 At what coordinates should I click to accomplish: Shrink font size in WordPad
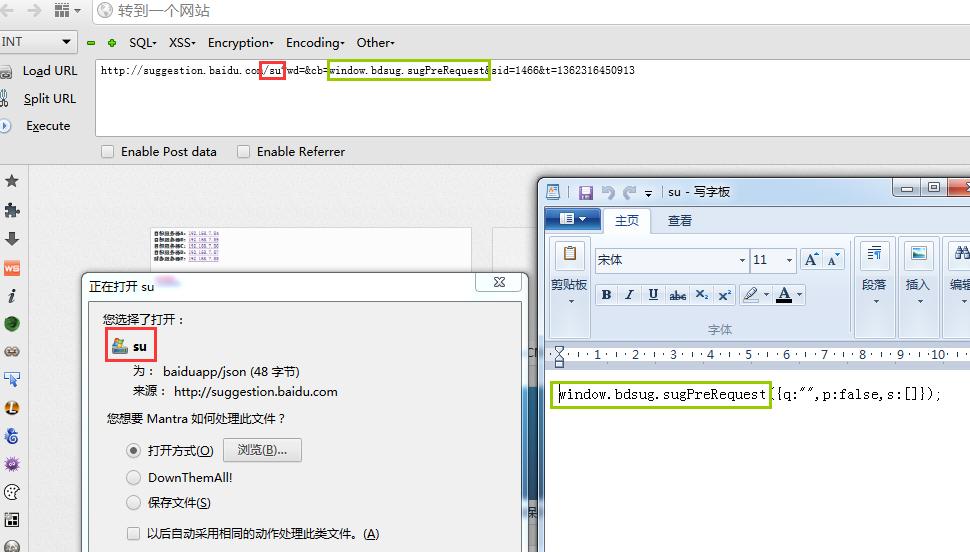click(x=833, y=260)
